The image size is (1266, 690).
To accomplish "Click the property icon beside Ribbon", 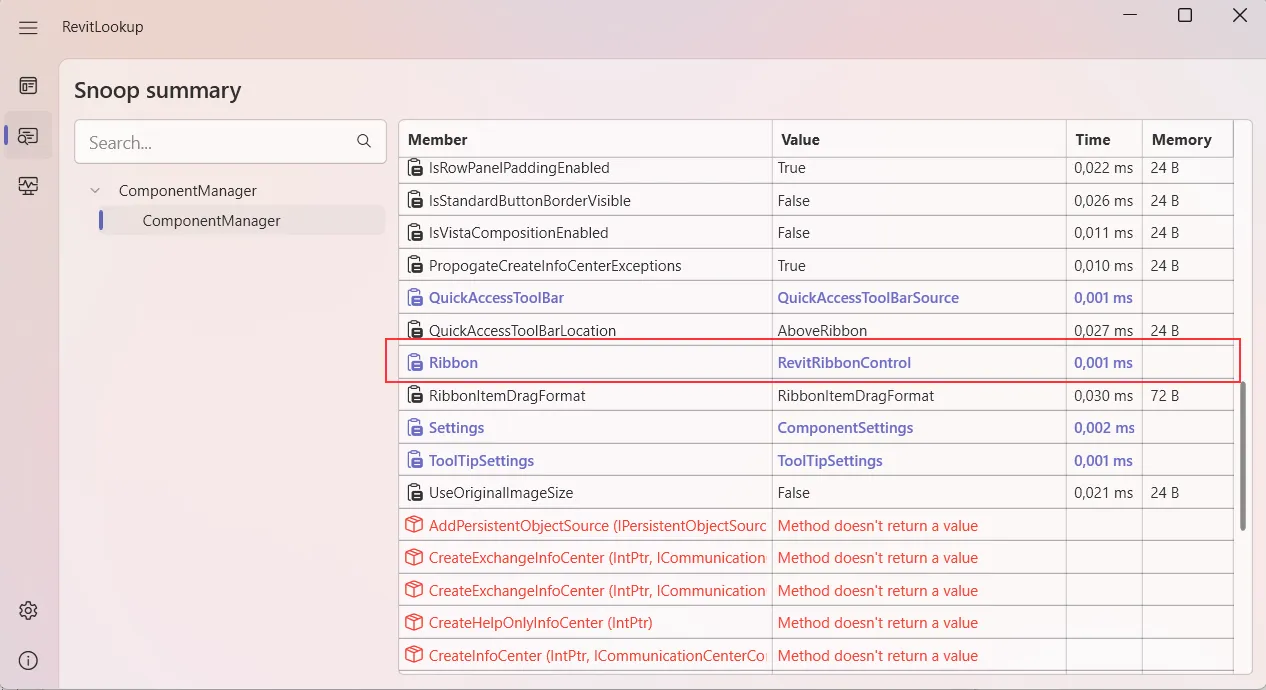I will [415, 363].
